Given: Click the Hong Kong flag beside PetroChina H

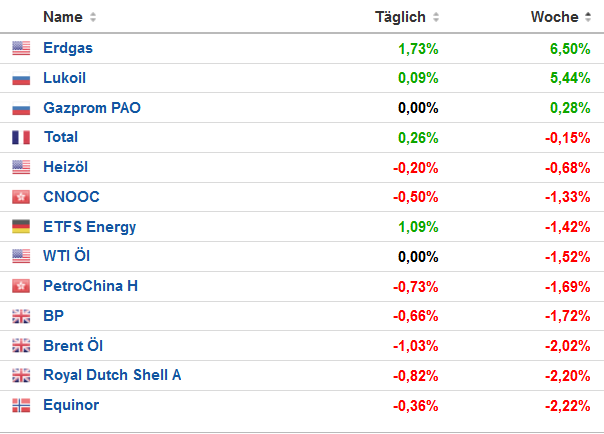Looking at the screenshot, I should [x=21, y=287].
